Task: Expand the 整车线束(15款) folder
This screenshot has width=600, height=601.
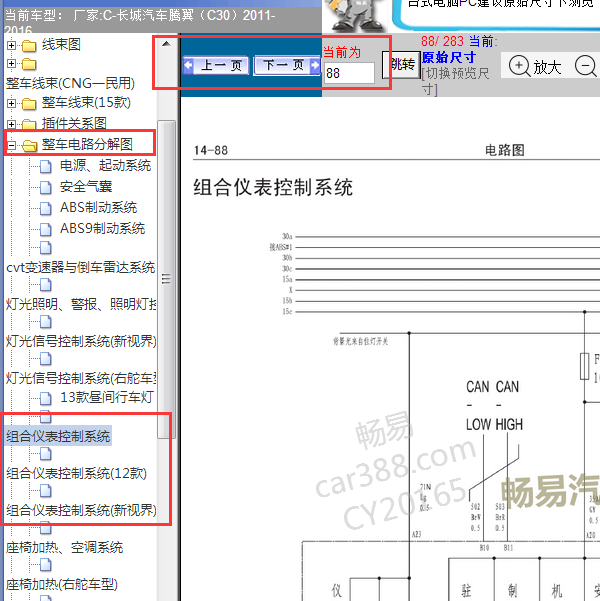Action: click(12, 103)
